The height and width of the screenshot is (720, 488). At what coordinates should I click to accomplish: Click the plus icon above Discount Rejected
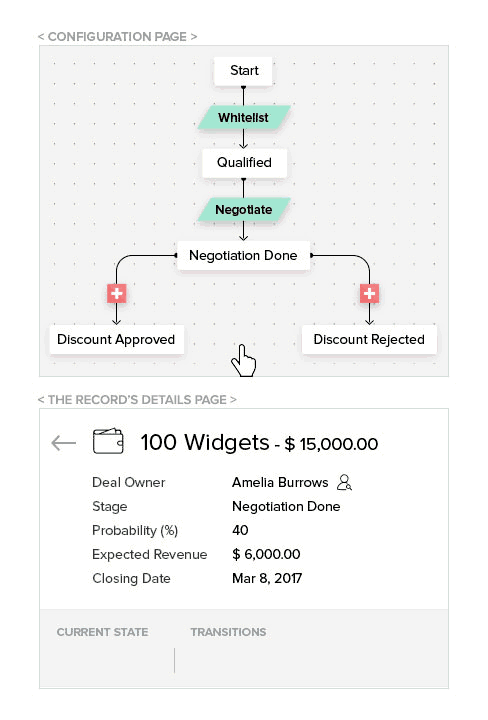click(x=369, y=293)
